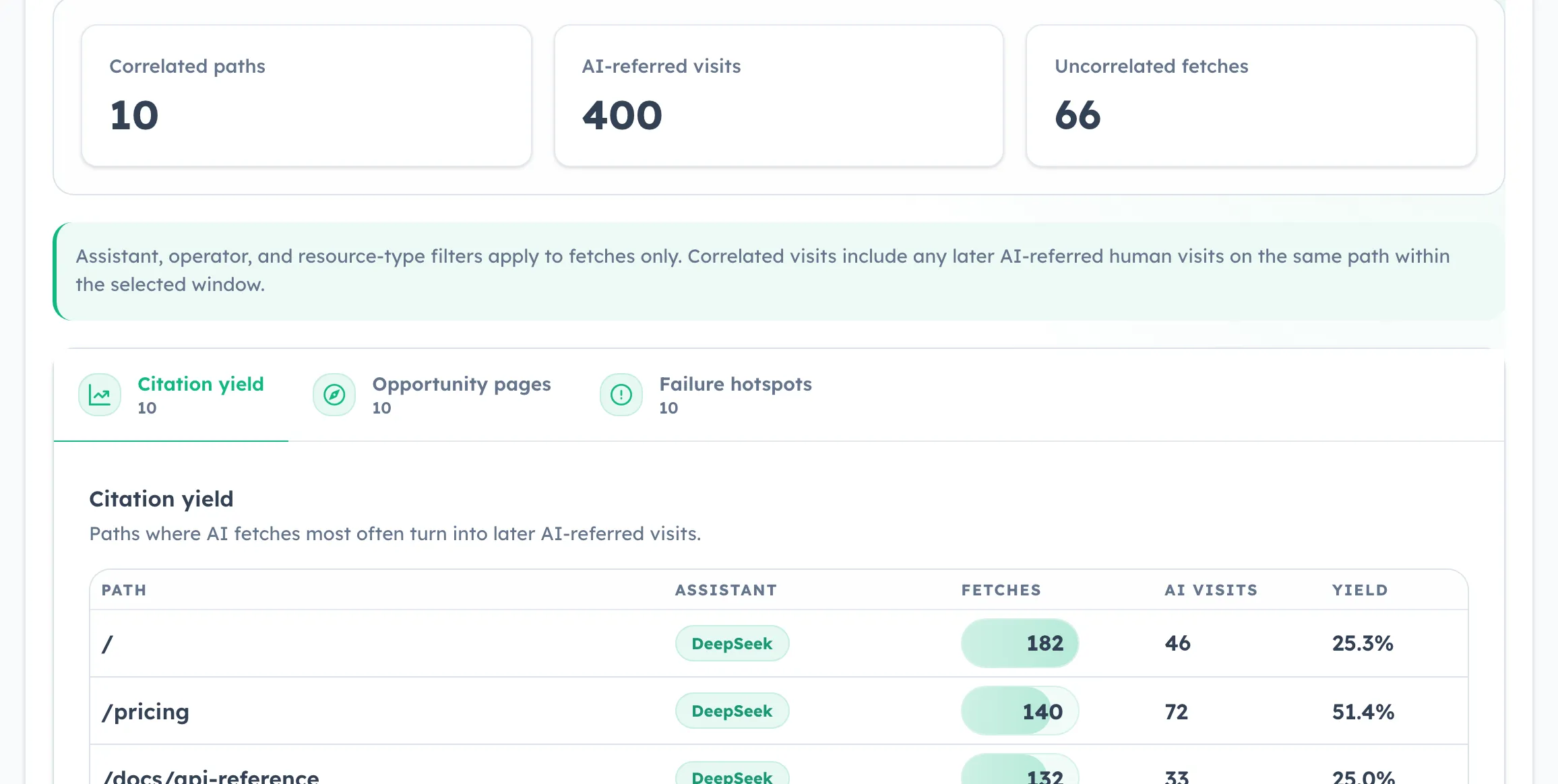Click the 'Paths where AI fetches' description

[x=395, y=533]
